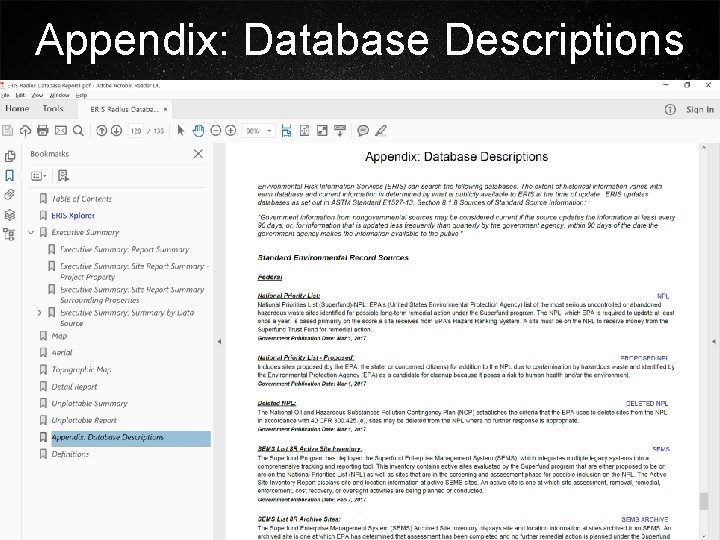Follow the NPL link

point(663,296)
